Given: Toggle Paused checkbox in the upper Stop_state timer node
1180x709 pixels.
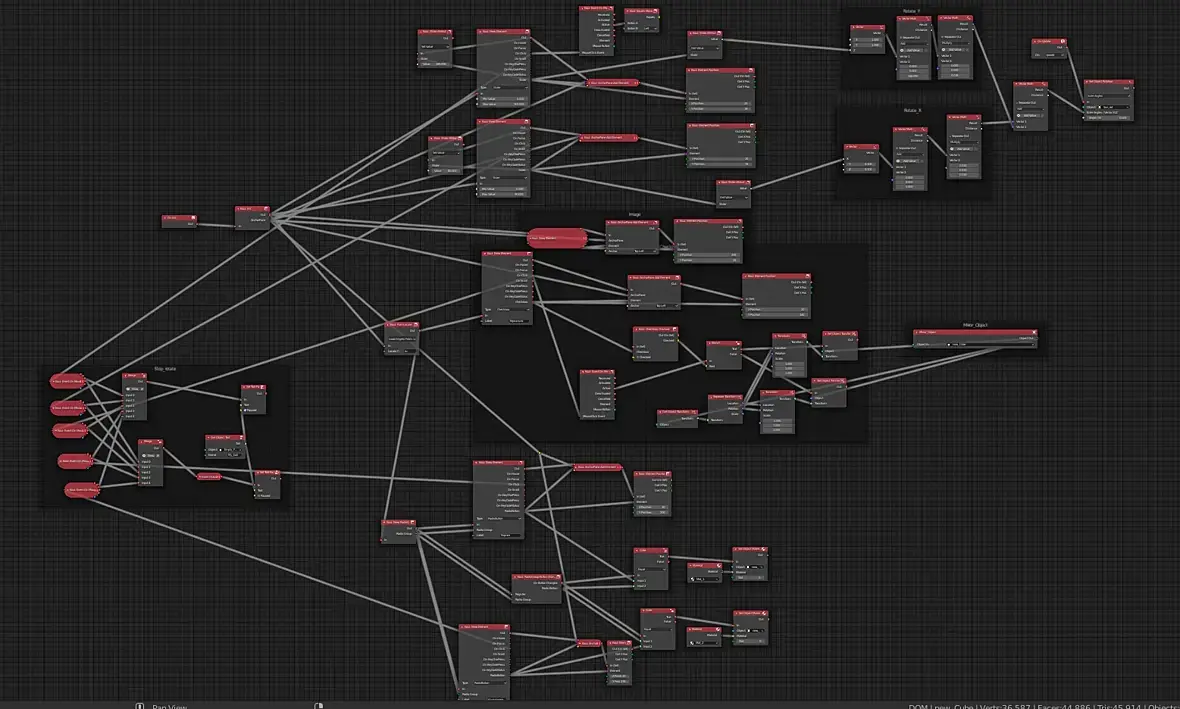Looking at the screenshot, I should tap(245, 410).
